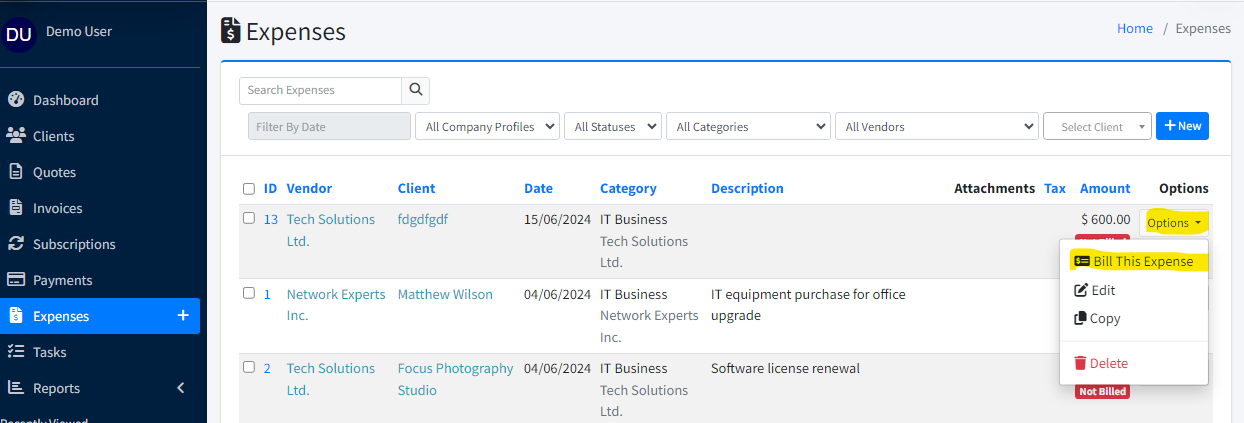Follow the Home breadcrumb link

pyautogui.click(x=1134, y=29)
